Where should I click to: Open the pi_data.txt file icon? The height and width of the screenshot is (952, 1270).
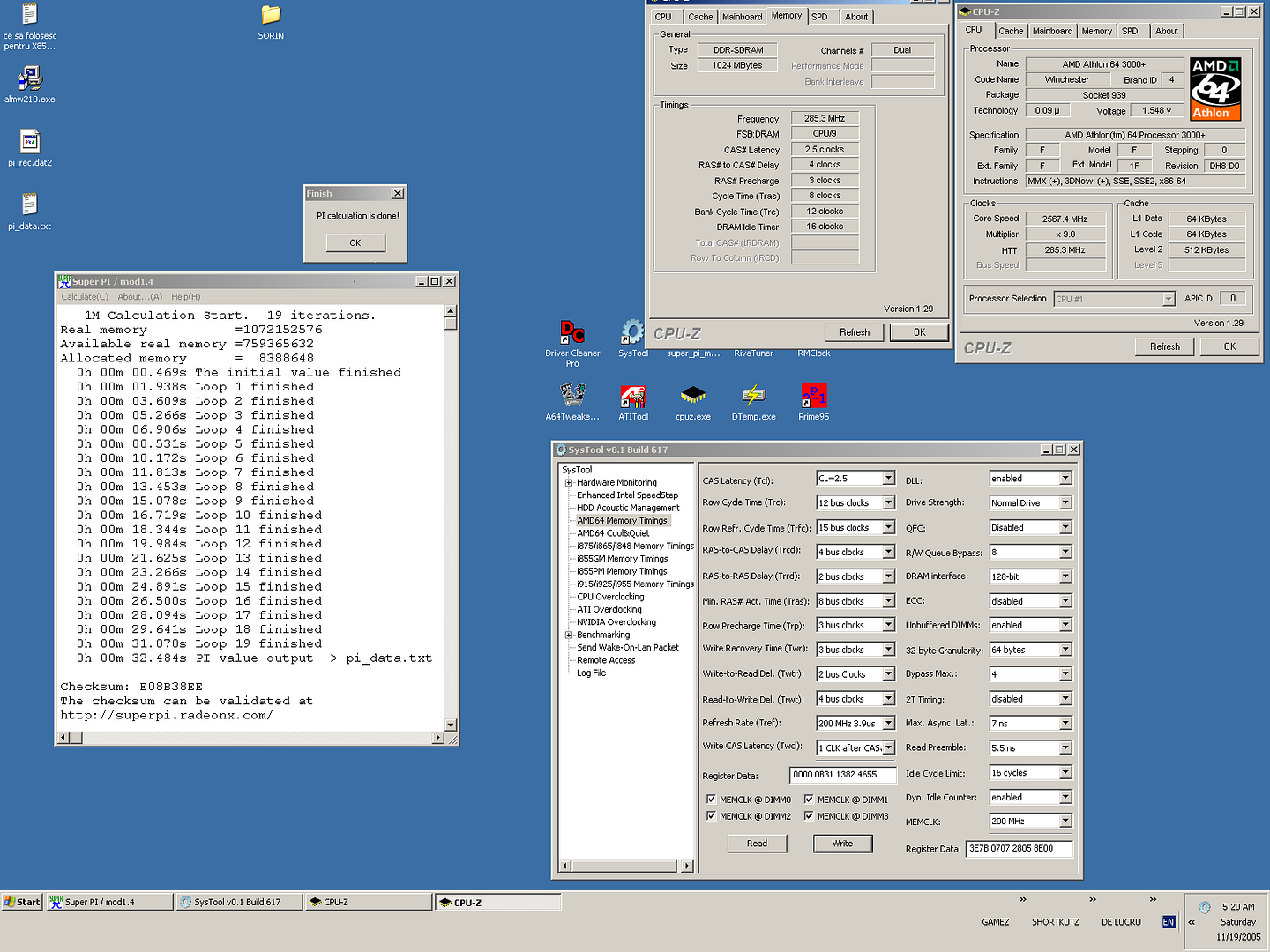click(x=29, y=205)
